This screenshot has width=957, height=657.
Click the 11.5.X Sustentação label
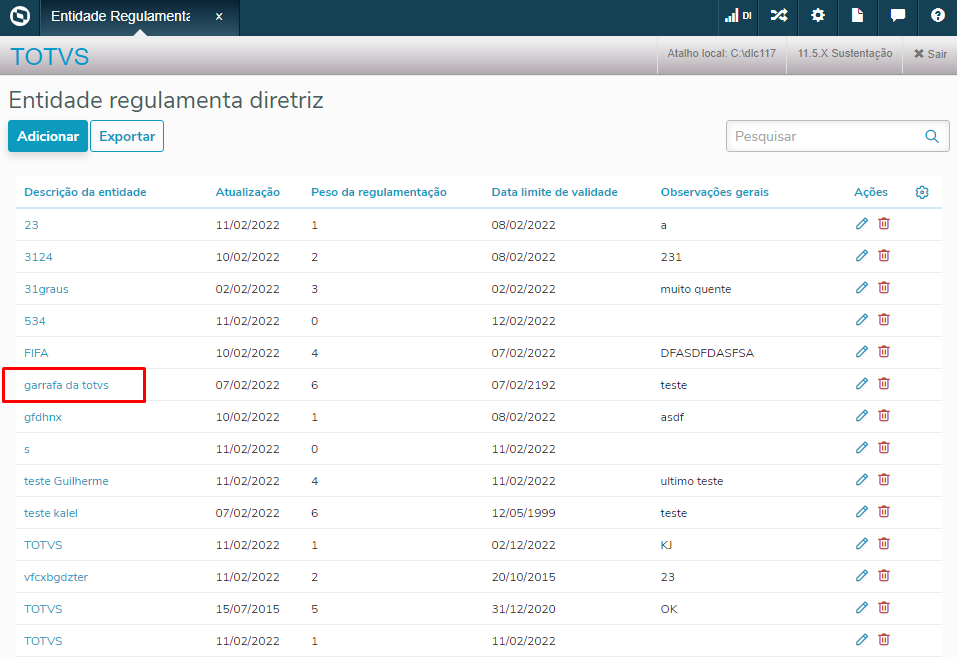pyautogui.click(x=845, y=53)
